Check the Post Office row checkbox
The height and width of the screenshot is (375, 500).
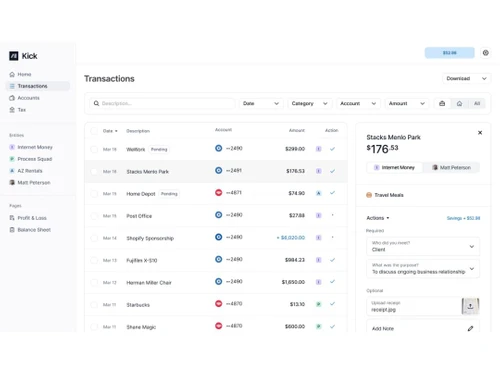point(94,216)
